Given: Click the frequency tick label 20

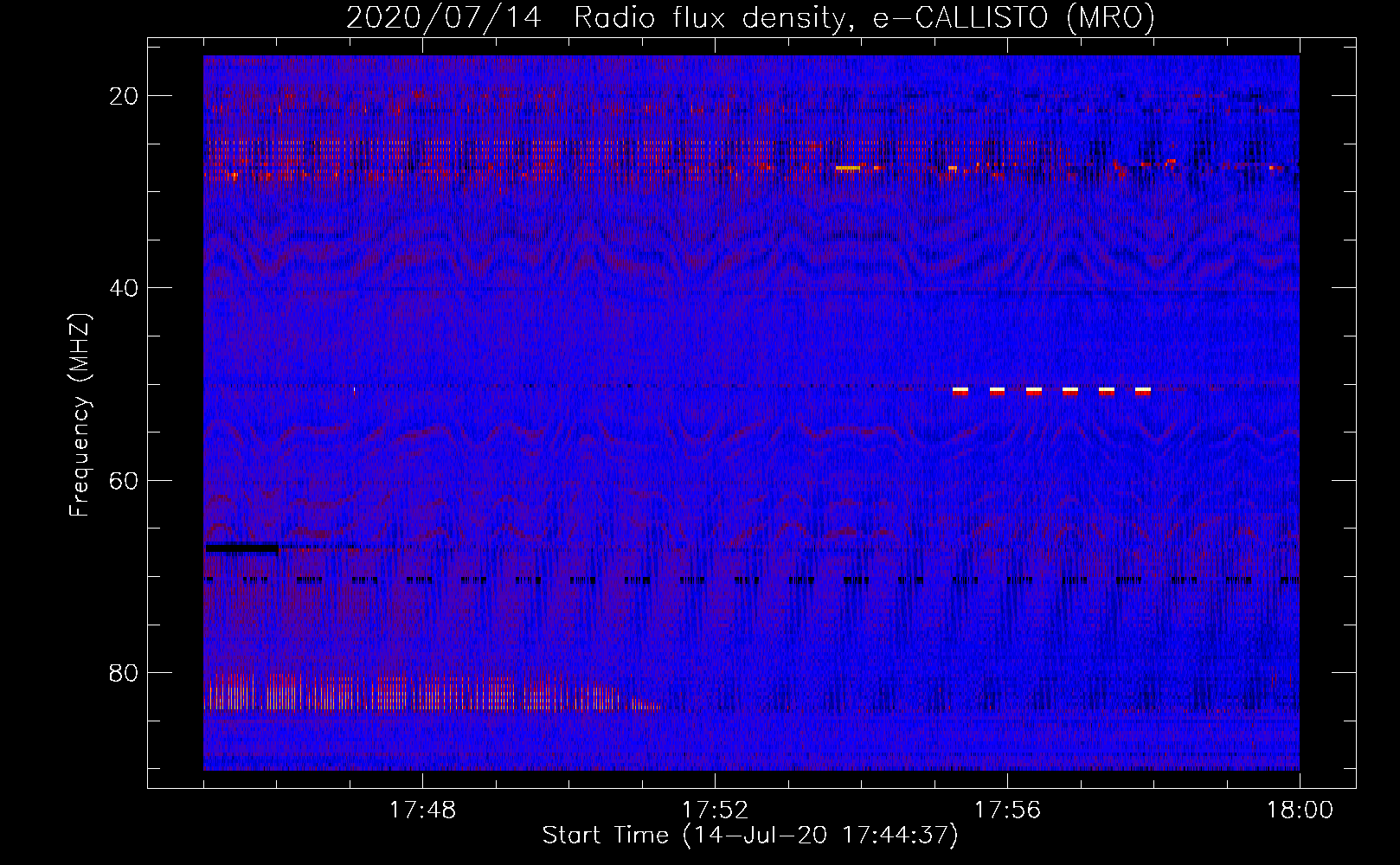Looking at the screenshot, I should [125, 96].
